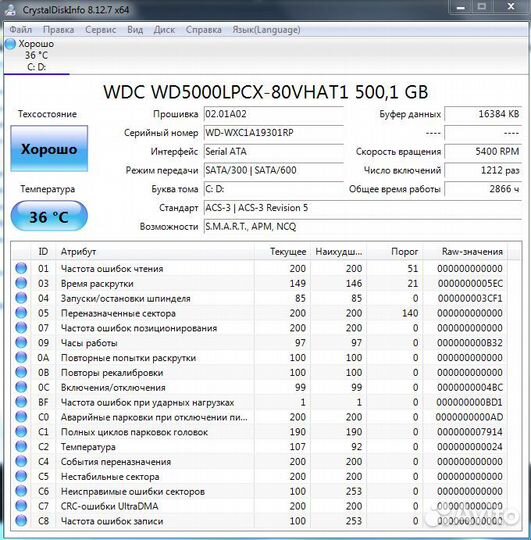Click CrystalDiskInfo app icon in title bar

pos(11,9)
